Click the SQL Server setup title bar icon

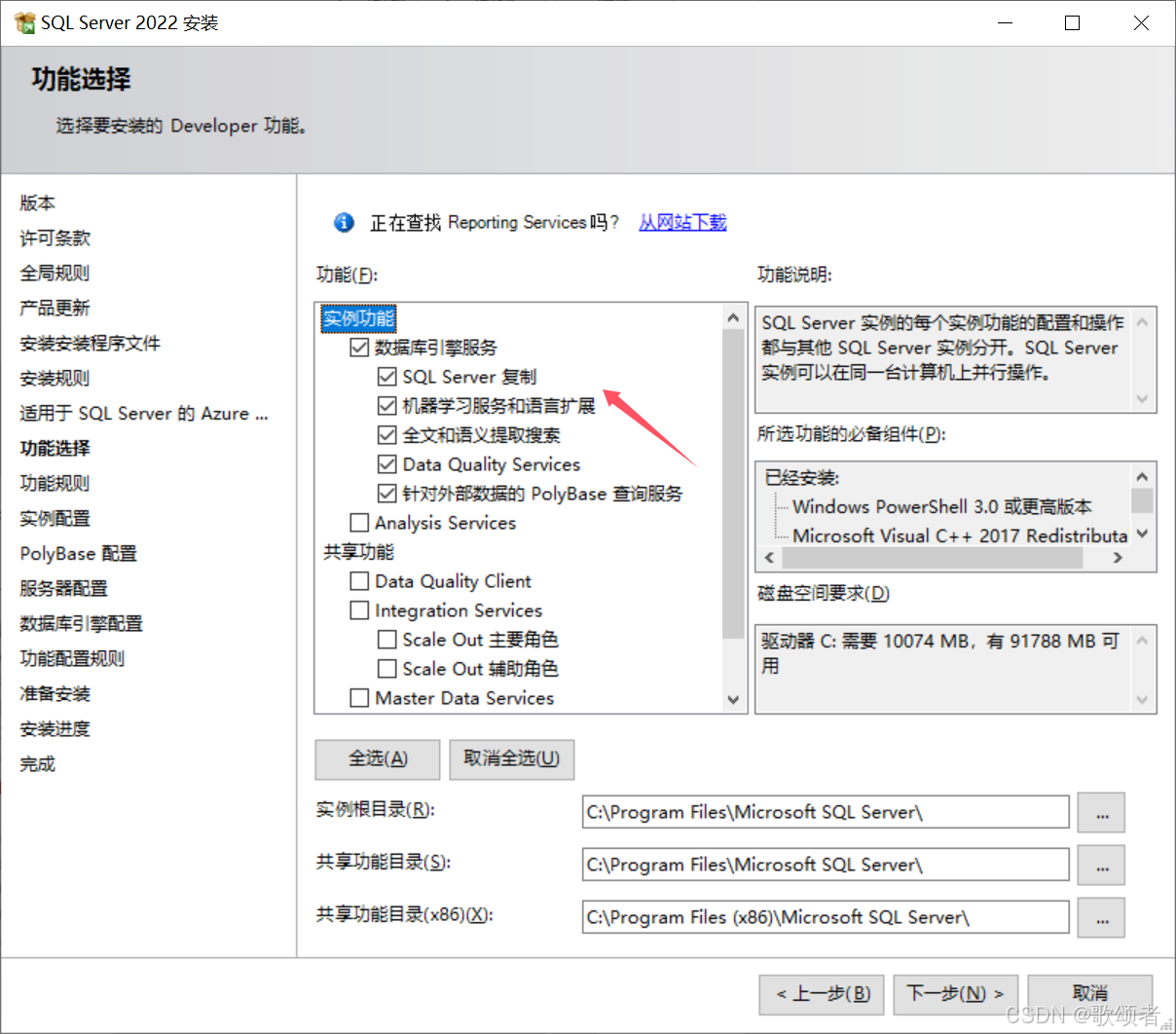click(24, 22)
